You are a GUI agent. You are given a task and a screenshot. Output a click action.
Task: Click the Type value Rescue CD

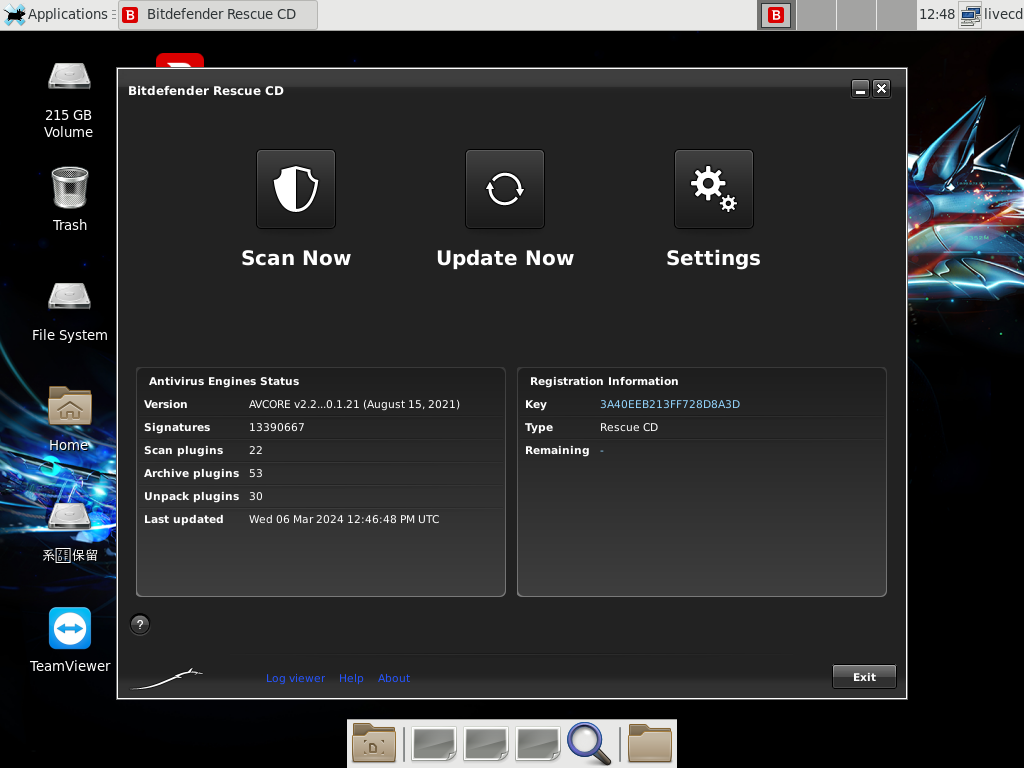click(x=629, y=427)
